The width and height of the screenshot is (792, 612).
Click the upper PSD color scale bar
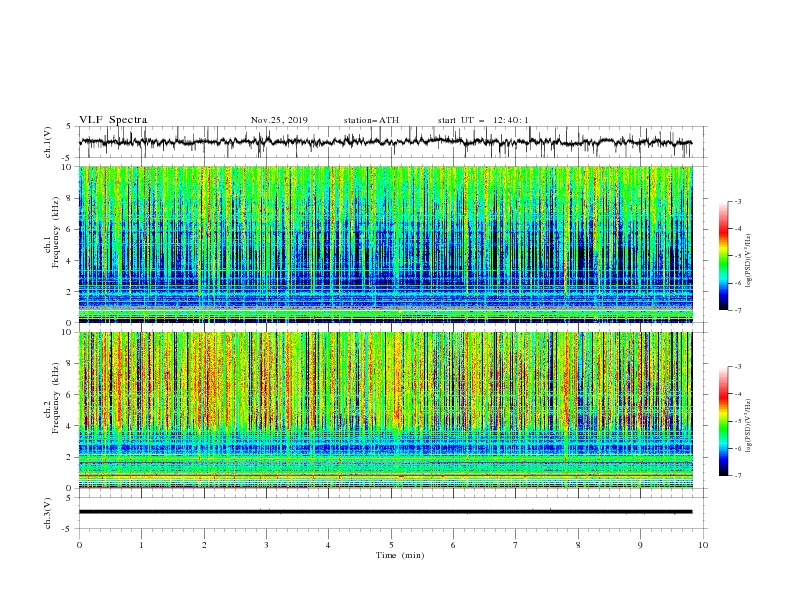pos(723,255)
